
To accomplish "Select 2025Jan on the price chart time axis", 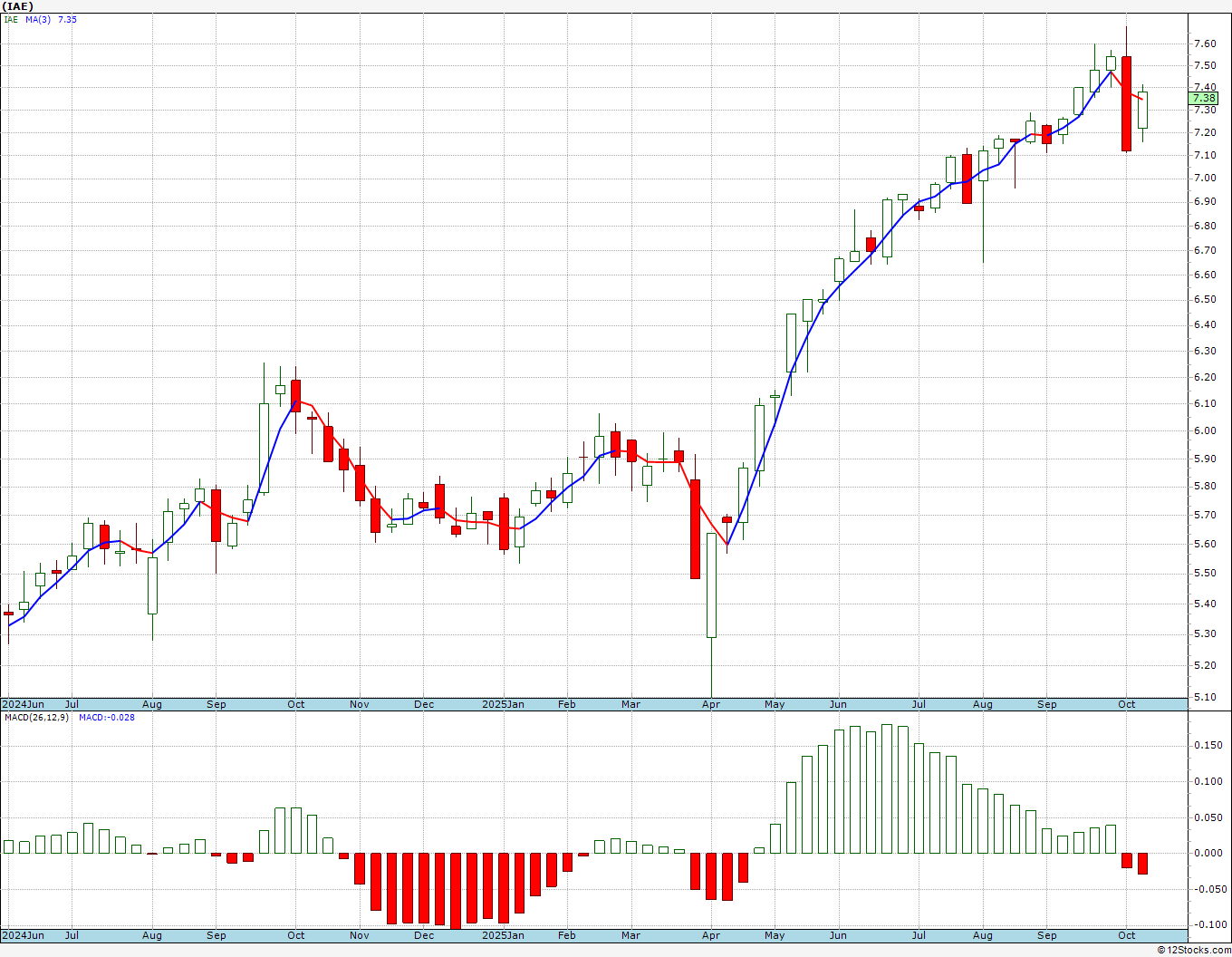I will coord(503,704).
